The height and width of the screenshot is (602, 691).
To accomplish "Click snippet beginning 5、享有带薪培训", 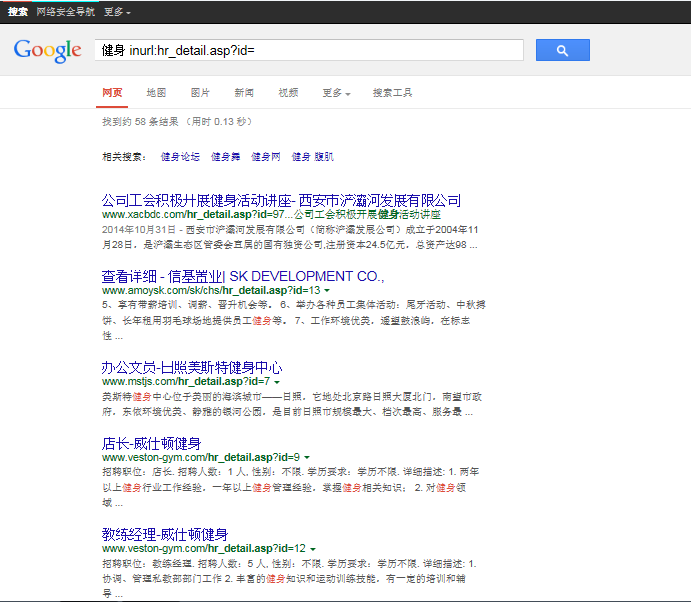I will click(x=293, y=320).
